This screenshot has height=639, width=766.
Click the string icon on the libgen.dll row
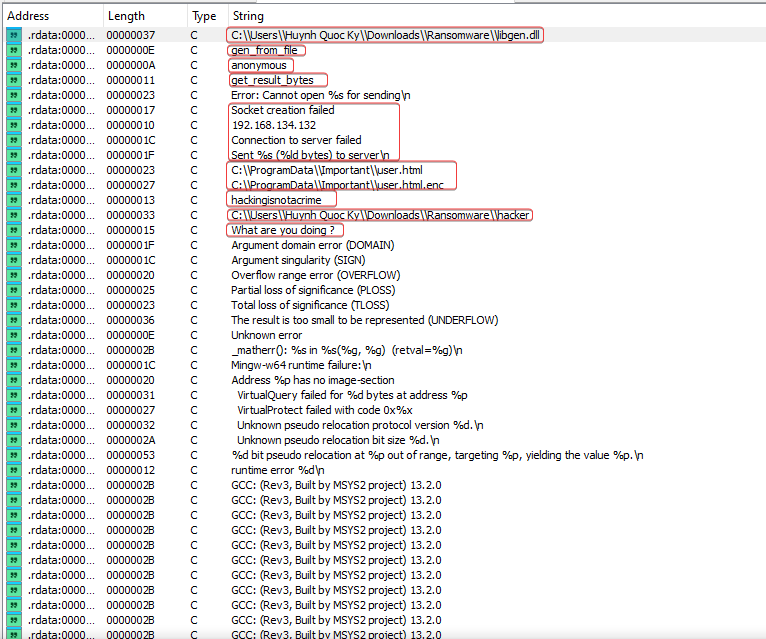coord(14,35)
